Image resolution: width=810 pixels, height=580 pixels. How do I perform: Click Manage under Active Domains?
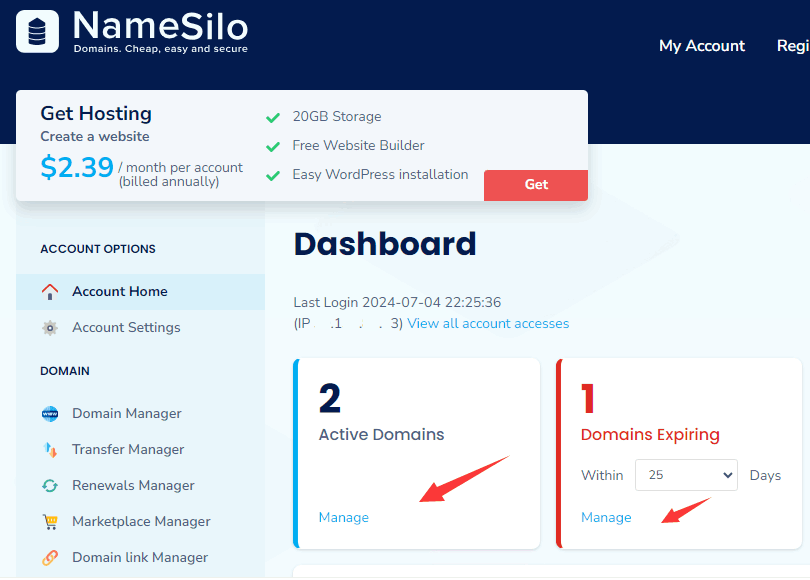tap(343, 518)
